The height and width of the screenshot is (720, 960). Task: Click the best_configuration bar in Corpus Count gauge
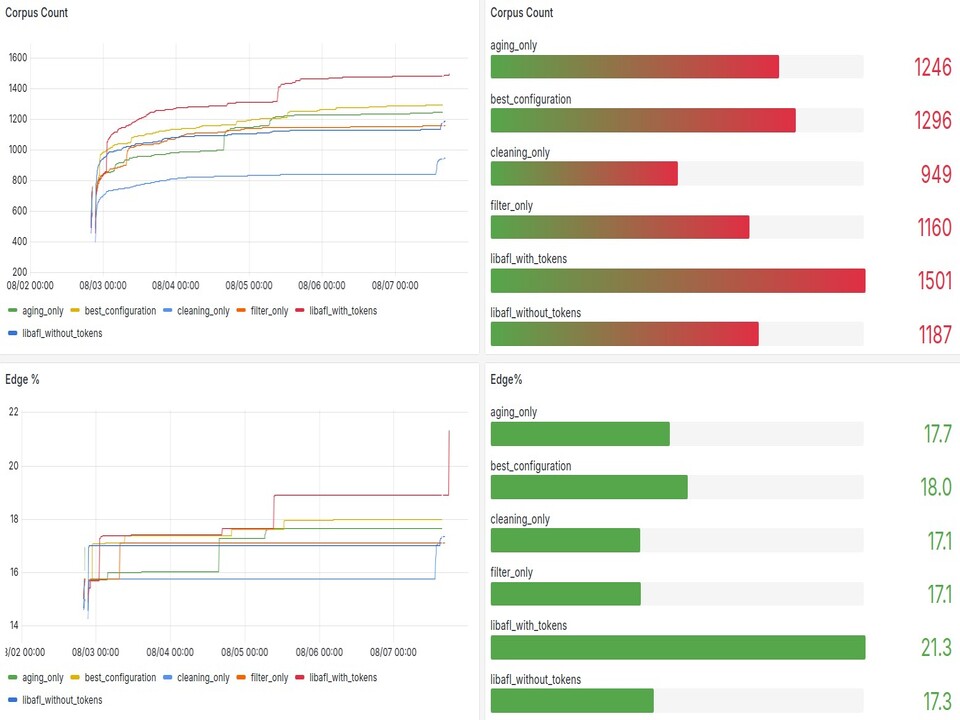click(643, 121)
